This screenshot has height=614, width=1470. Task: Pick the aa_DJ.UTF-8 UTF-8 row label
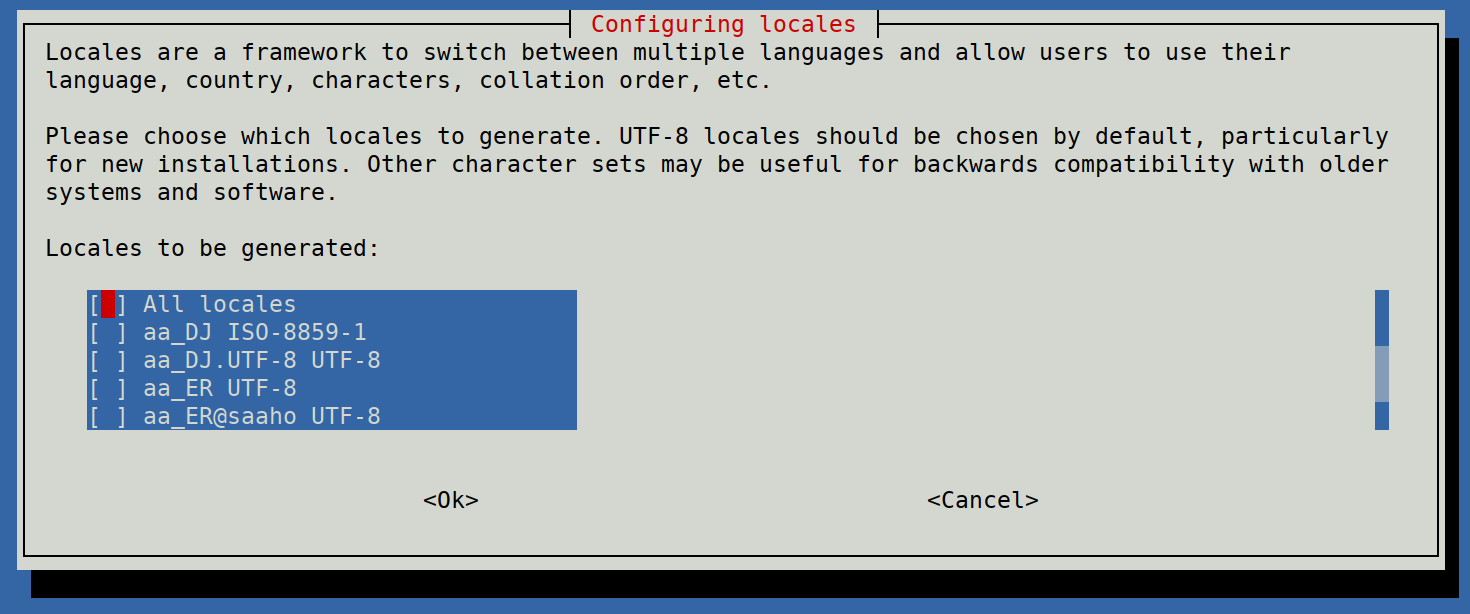tap(262, 360)
